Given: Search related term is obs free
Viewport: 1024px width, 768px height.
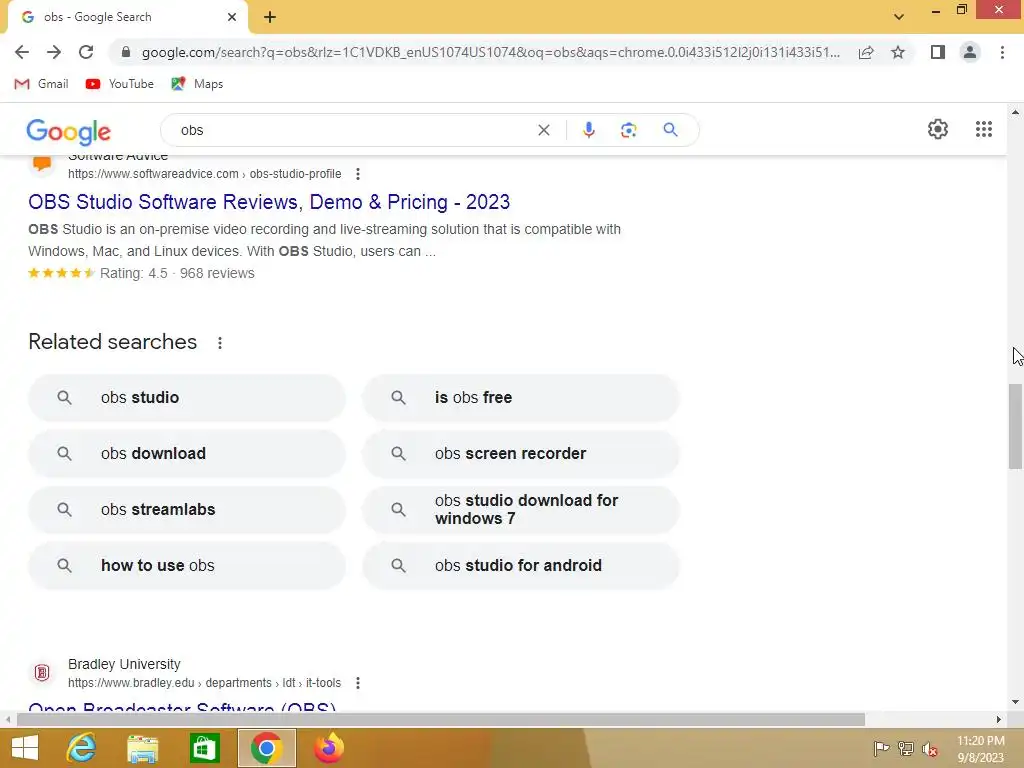Looking at the screenshot, I should pos(521,398).
